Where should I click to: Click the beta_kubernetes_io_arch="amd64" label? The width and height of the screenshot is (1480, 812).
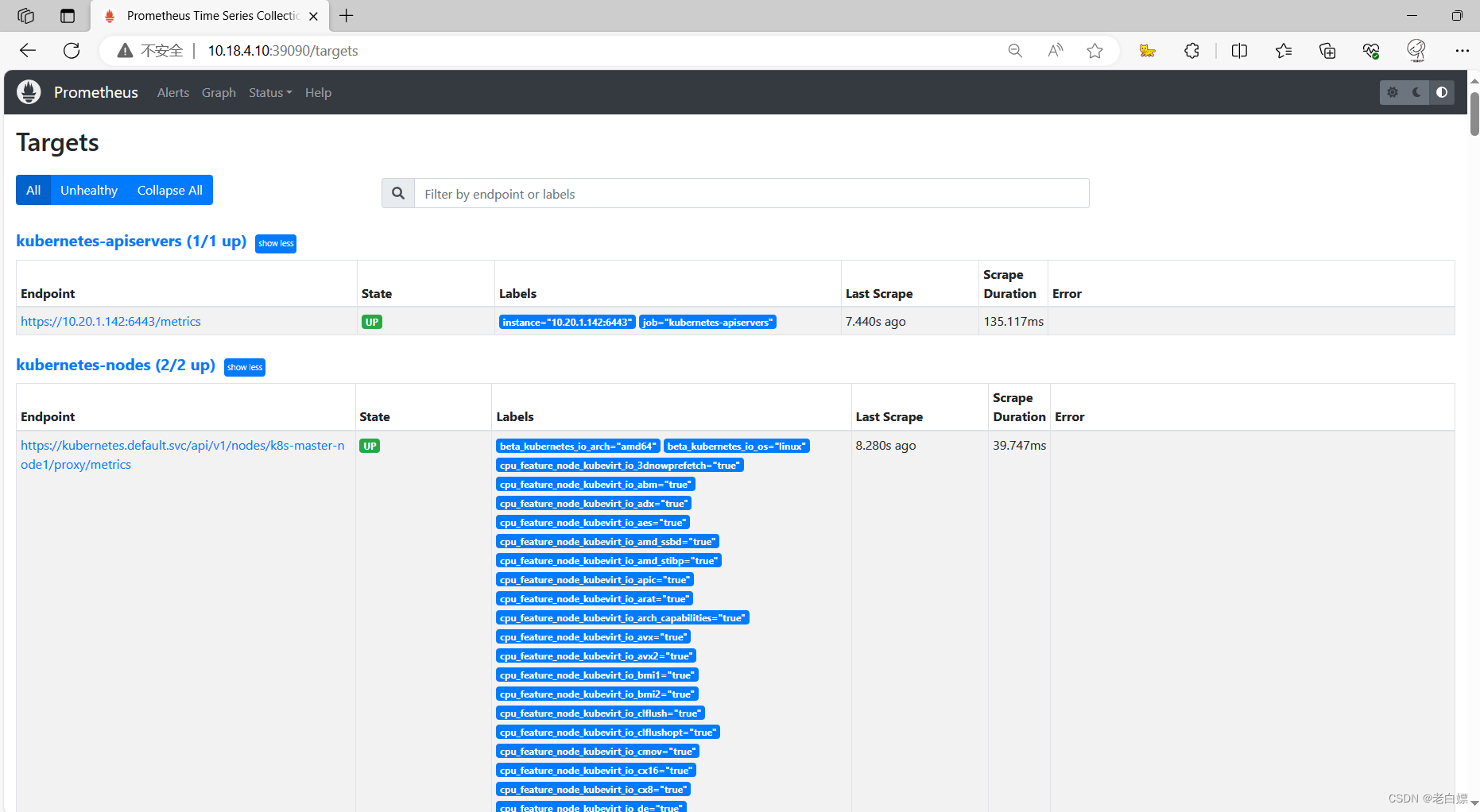578,446
